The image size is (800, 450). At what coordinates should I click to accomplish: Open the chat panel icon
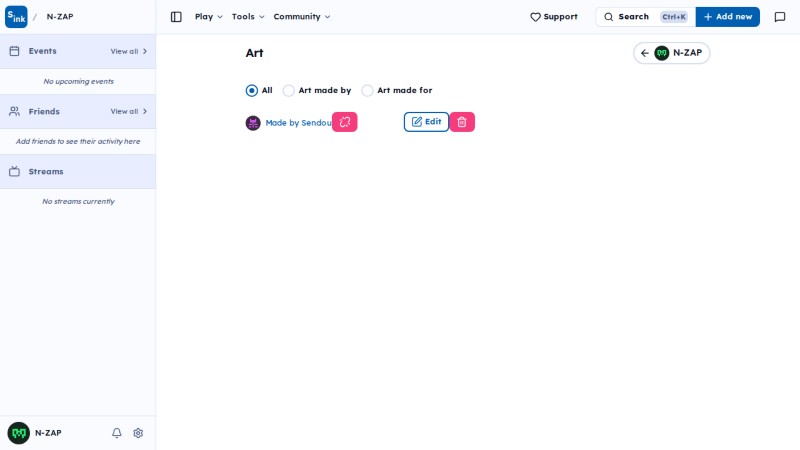pos(780,17)
